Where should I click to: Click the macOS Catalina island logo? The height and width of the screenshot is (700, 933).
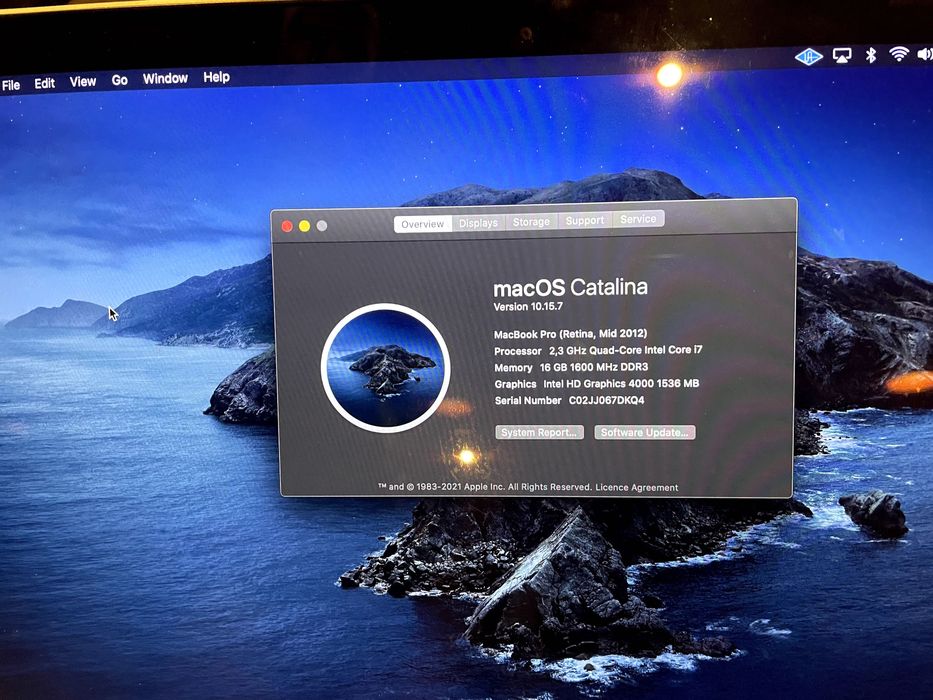(x=386, y=368)
